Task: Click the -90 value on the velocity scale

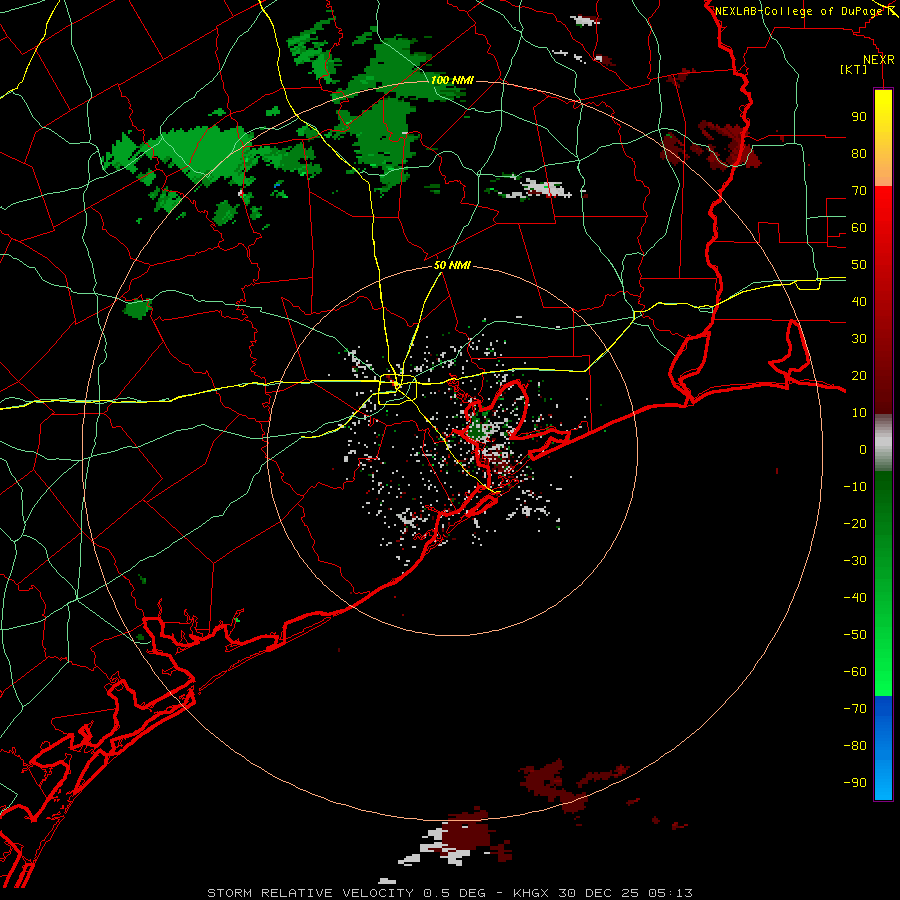Action: [855, 783]
